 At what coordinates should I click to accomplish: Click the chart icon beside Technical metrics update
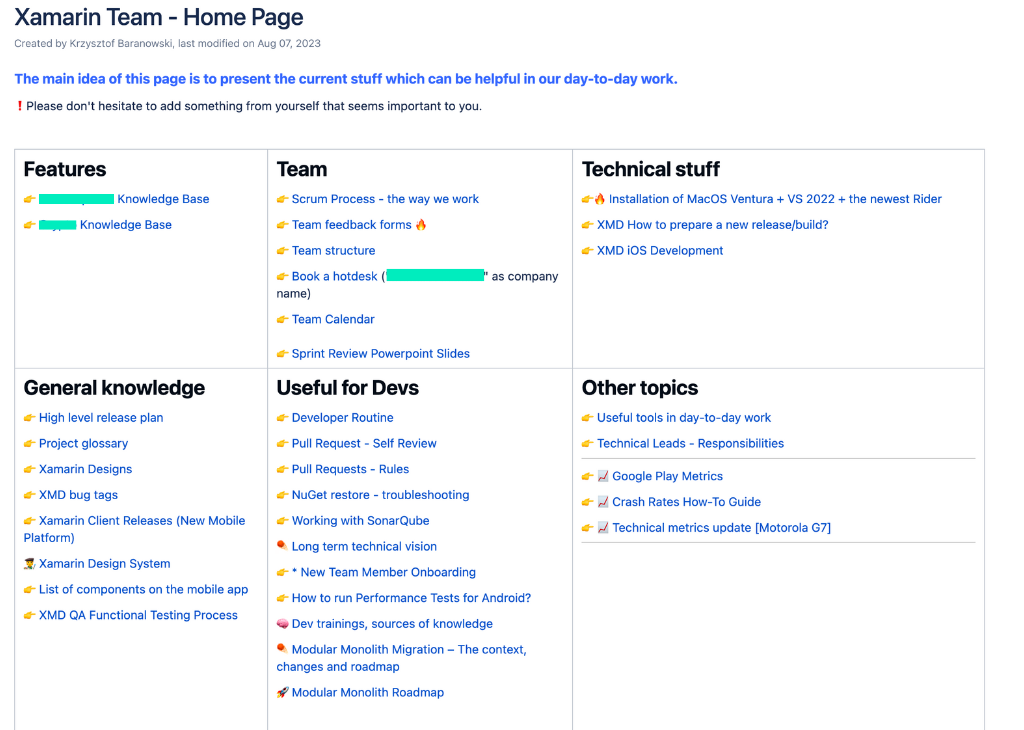pos(603,528)
